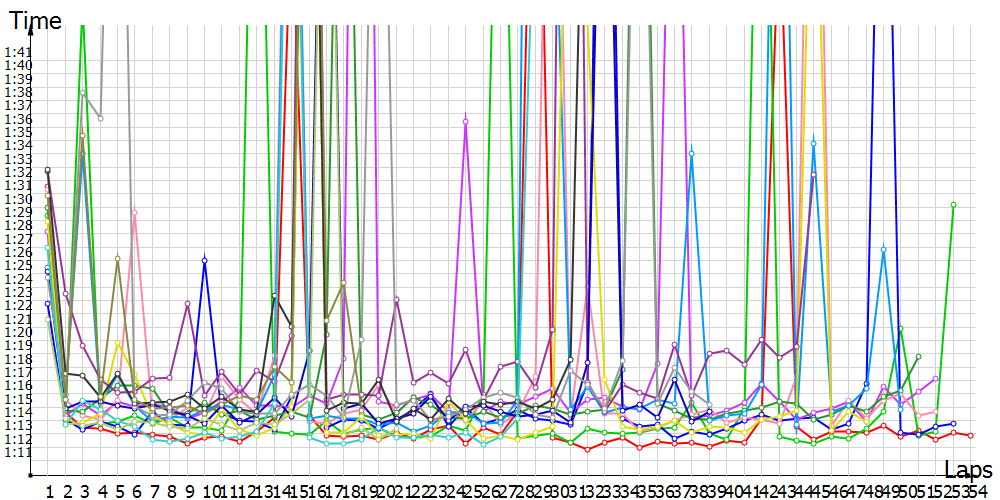This screenshot has height=500, width=1000.
Task: Select the blue spike point at lap 10
Action: coord(205,260)
